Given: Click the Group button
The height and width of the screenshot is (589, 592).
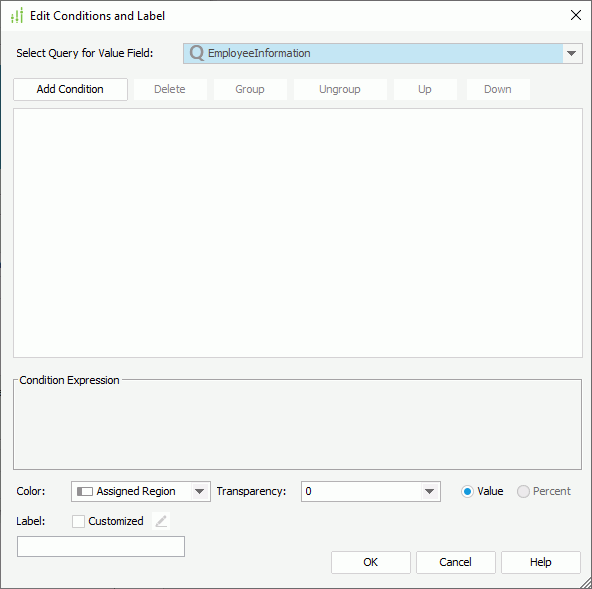Looking at the screenshot, I should coord(250,89).
